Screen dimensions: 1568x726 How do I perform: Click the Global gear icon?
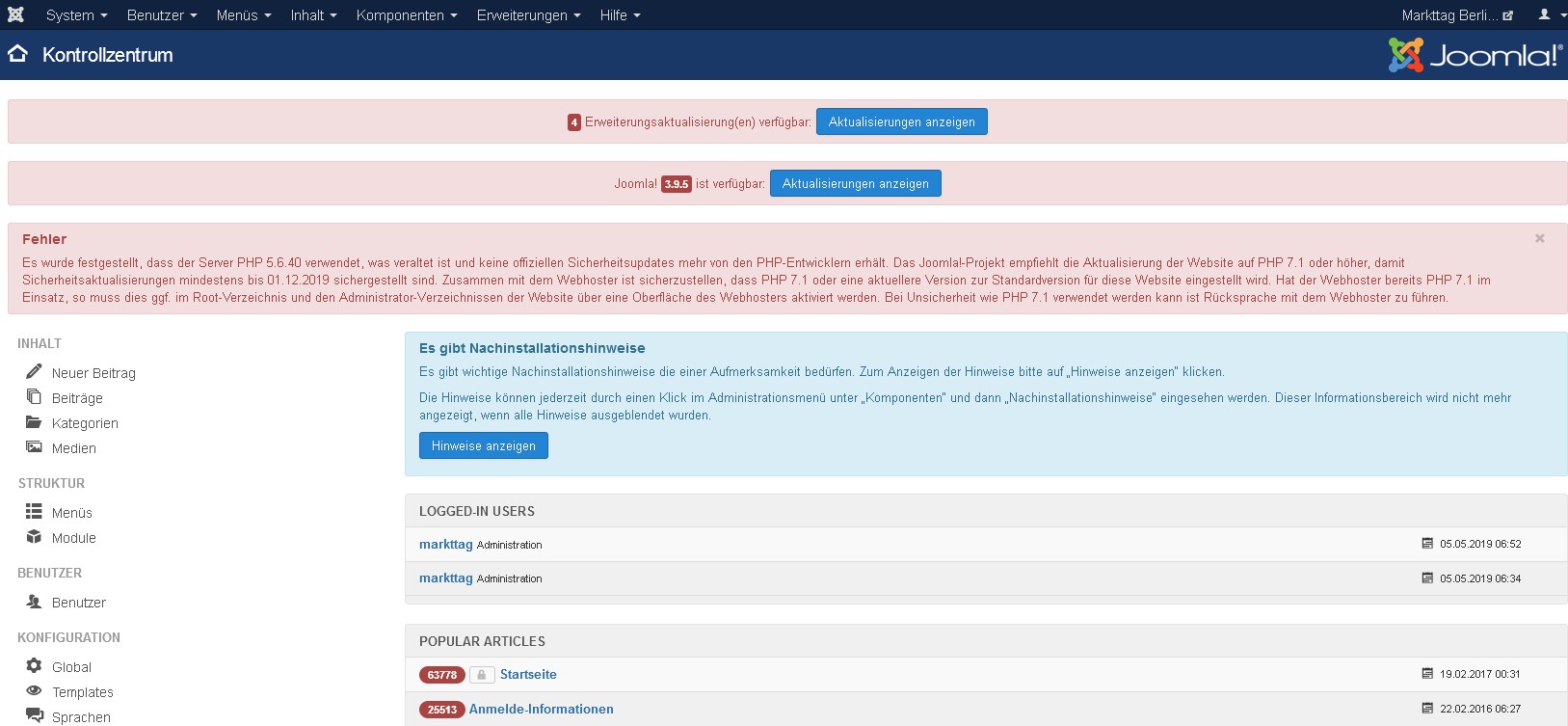pyautogui.click(x=34, y=665)
